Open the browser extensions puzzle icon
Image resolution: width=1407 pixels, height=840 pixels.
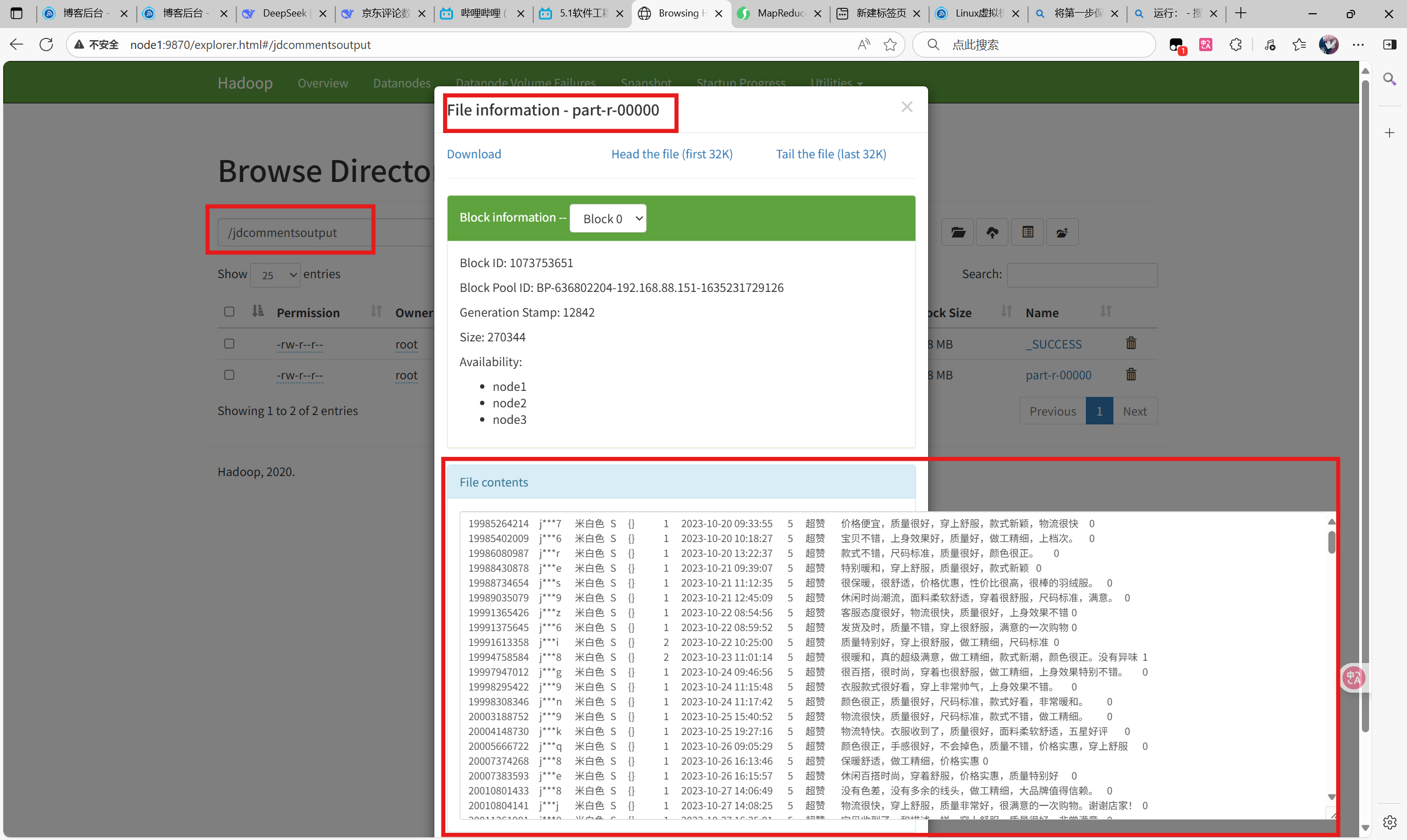pyautogui.click(x=1235, y=44)
